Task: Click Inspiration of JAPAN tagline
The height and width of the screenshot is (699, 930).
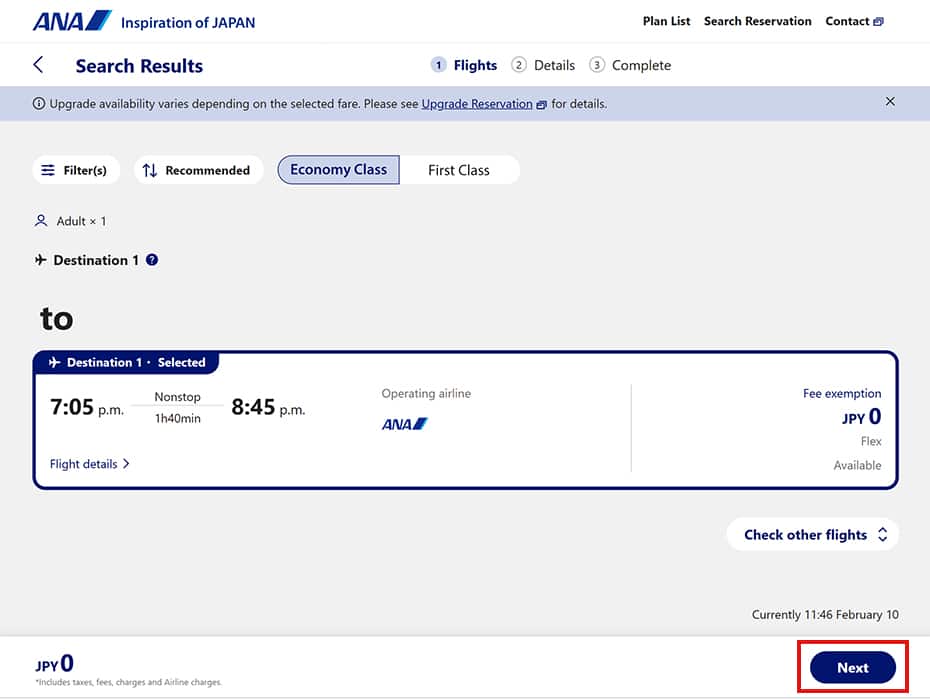Action: [188, 23]
